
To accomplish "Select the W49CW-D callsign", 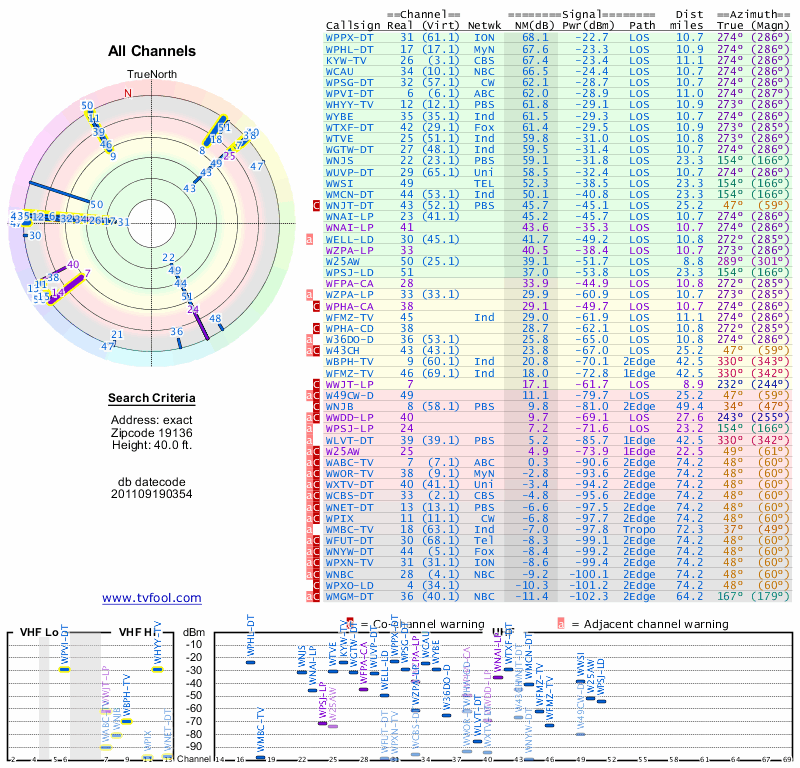I will tap(349, 395).
